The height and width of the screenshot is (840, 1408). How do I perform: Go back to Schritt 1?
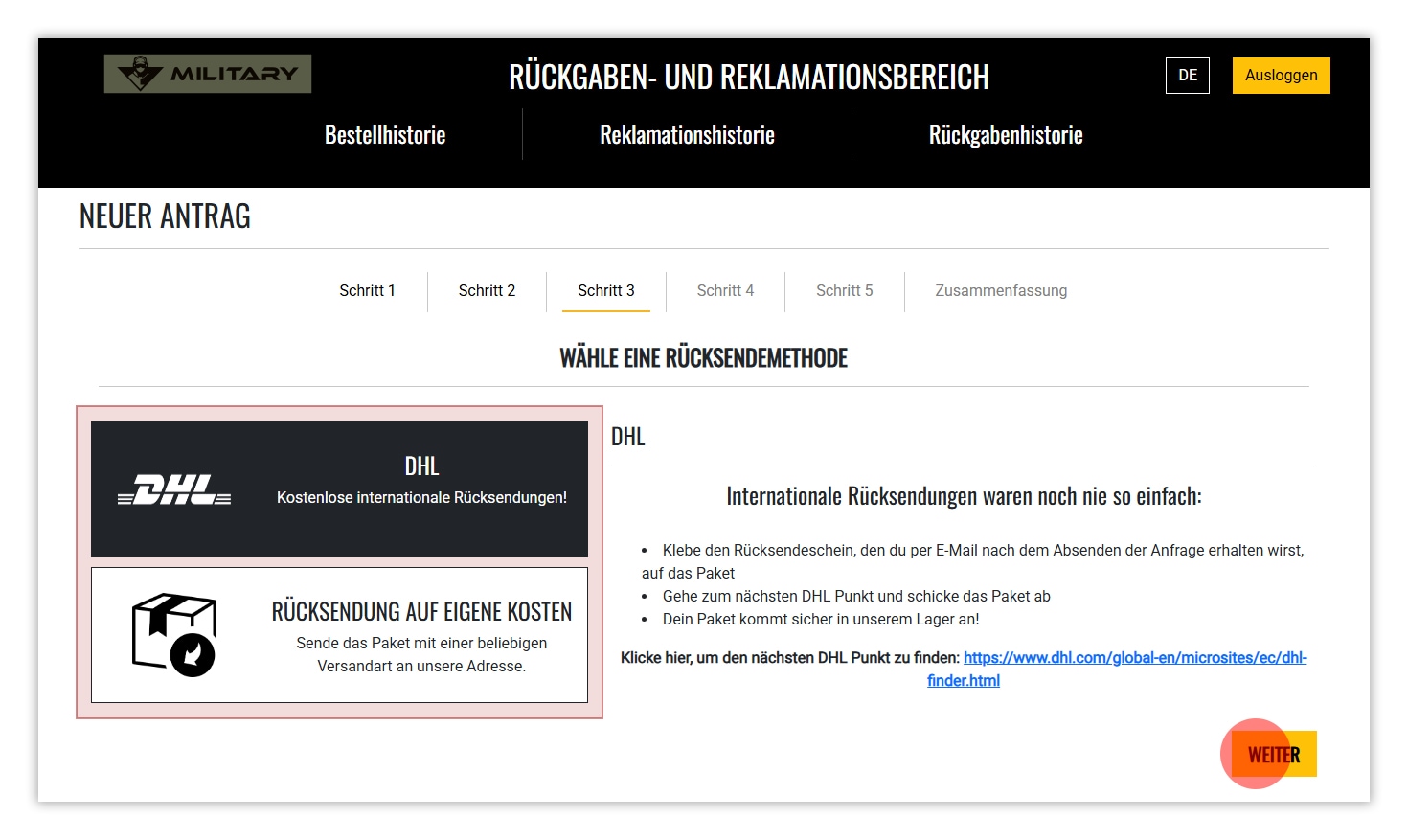[367, 290]
